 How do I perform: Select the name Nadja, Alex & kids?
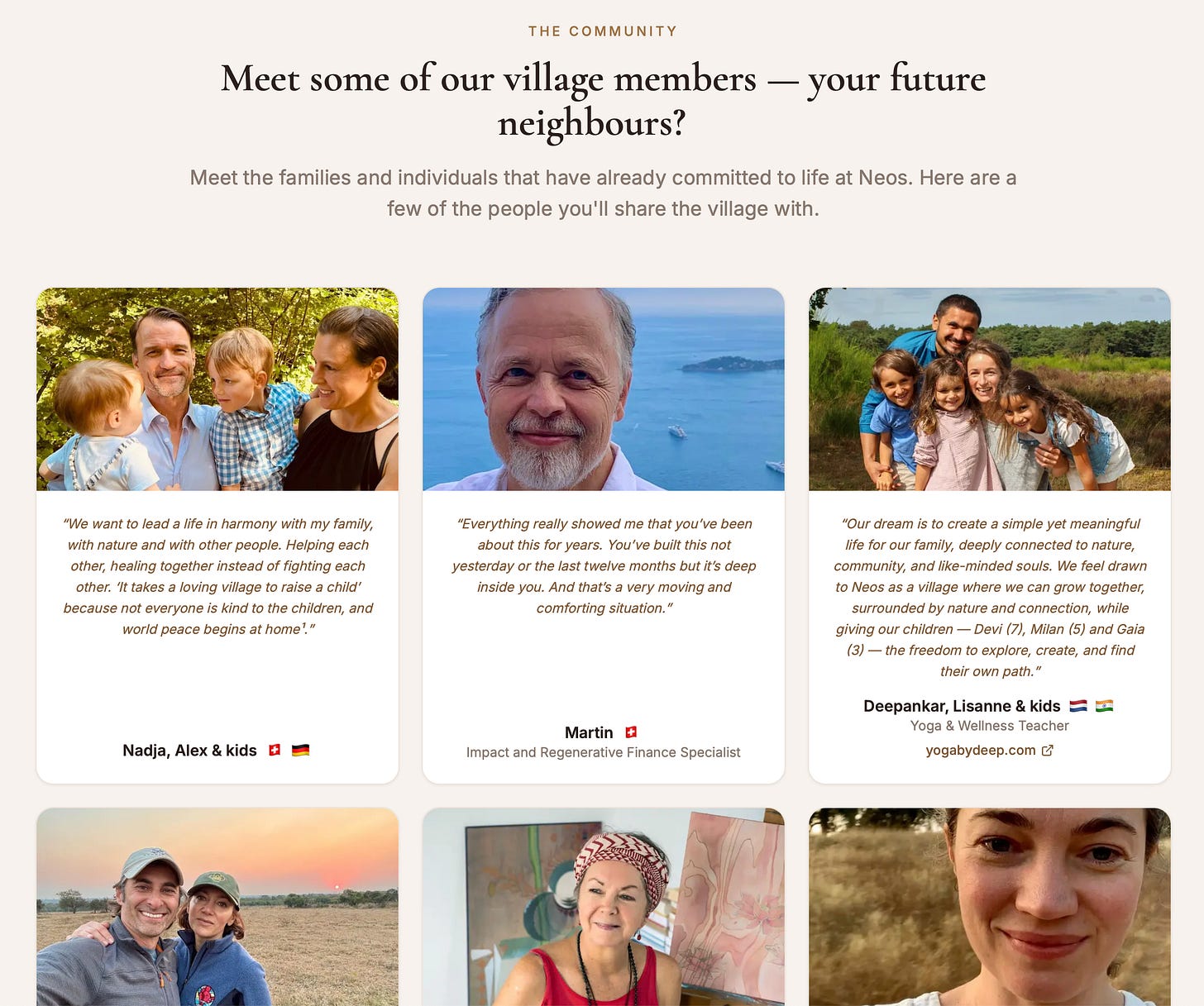point(189,751)
